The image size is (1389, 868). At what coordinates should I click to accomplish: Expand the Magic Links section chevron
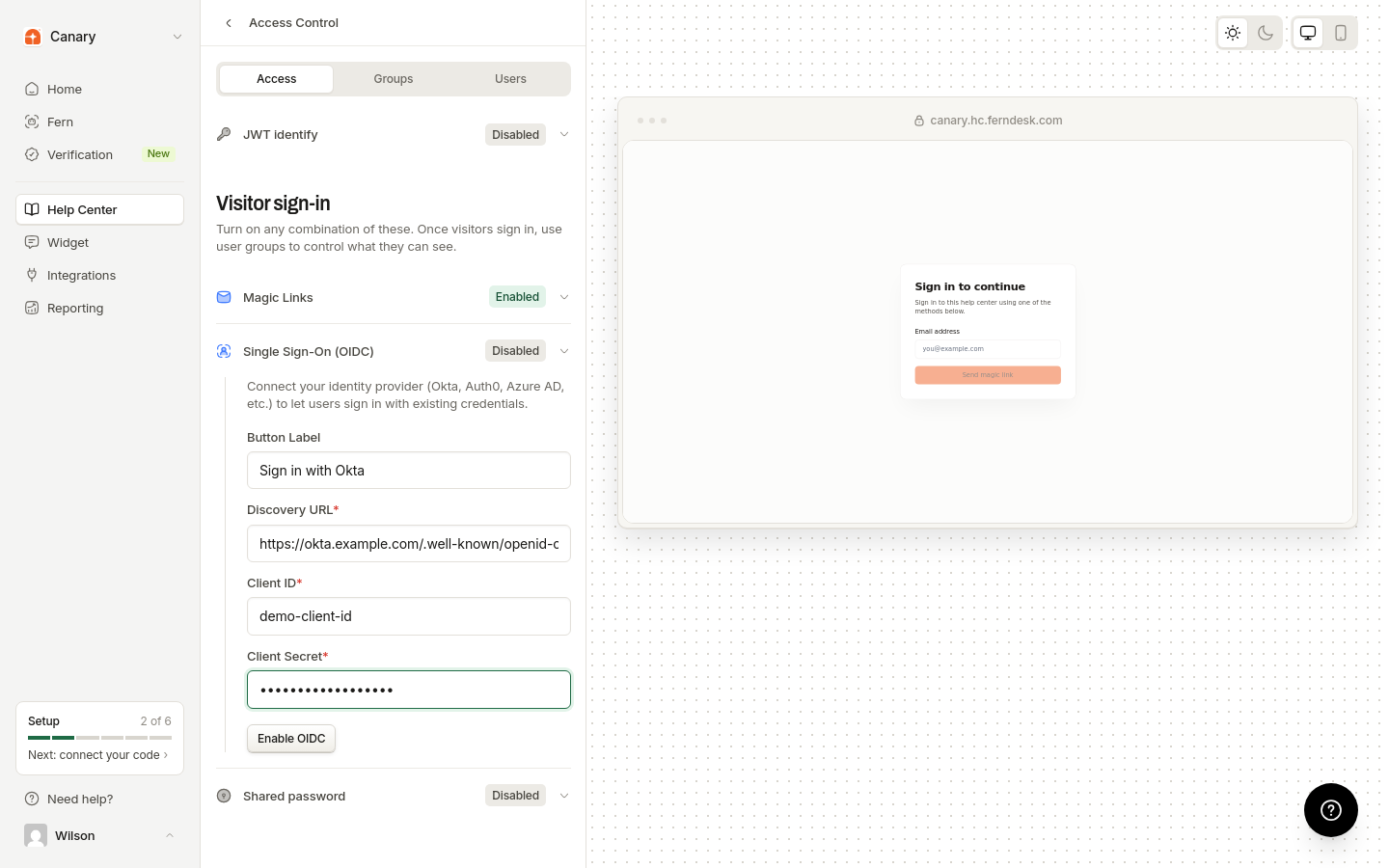pyautogui.click(x=564, y=297)
